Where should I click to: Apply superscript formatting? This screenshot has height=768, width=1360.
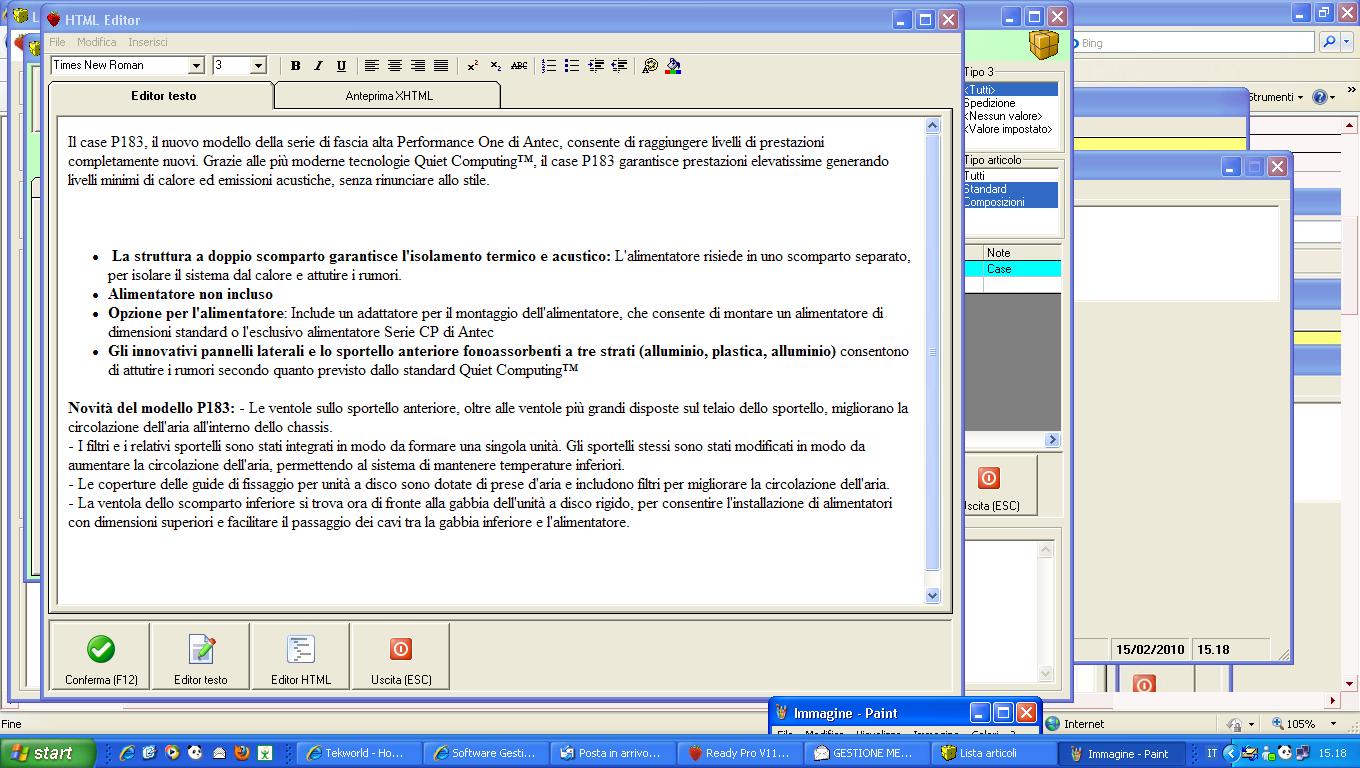472,66
